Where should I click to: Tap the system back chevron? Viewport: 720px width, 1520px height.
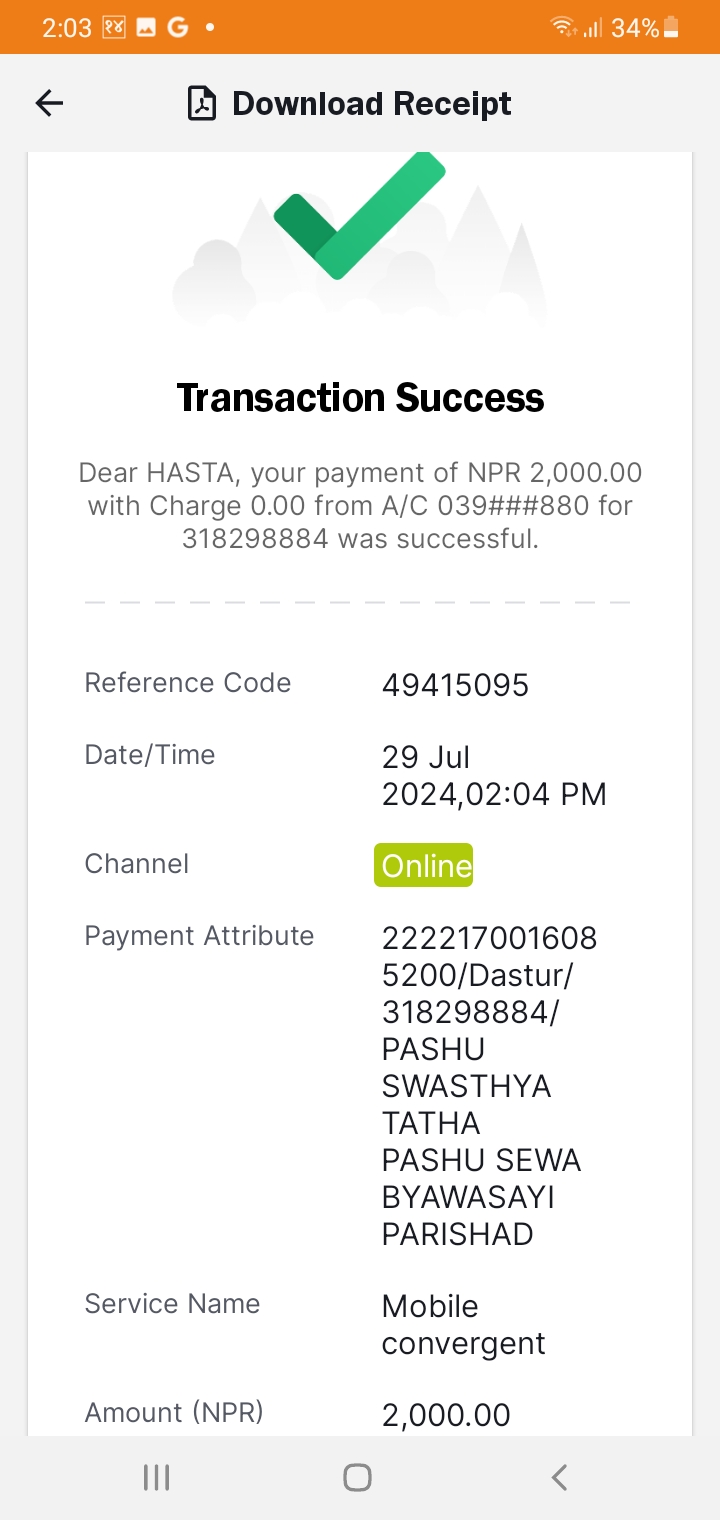560,1477
